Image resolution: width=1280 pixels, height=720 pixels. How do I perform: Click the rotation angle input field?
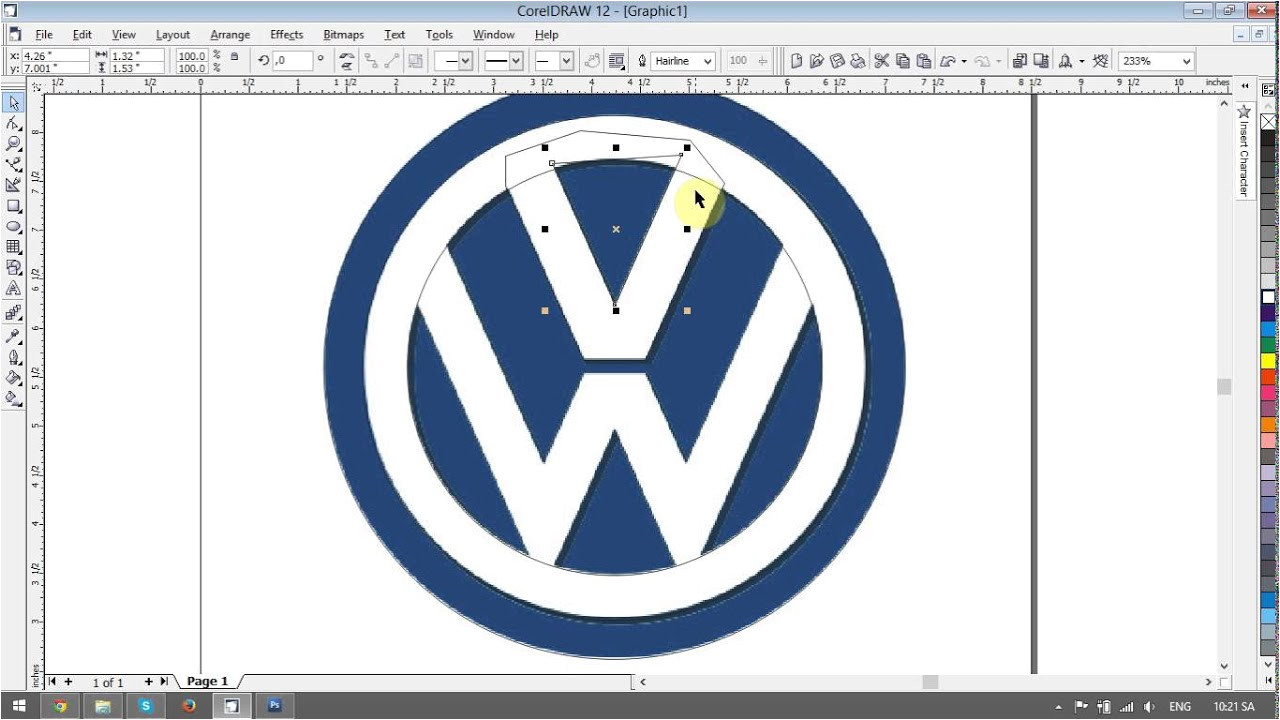(x=291, y=61)
